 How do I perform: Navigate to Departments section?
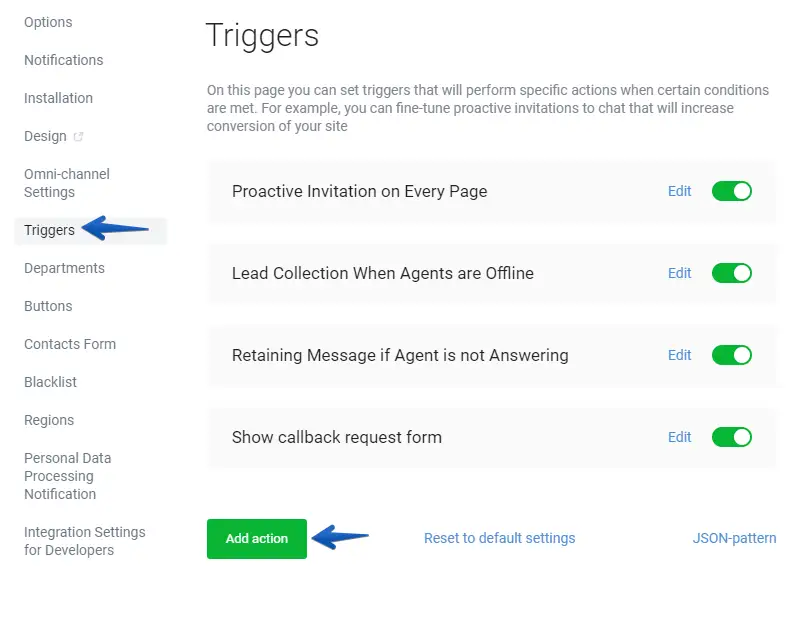pos(64,268)
